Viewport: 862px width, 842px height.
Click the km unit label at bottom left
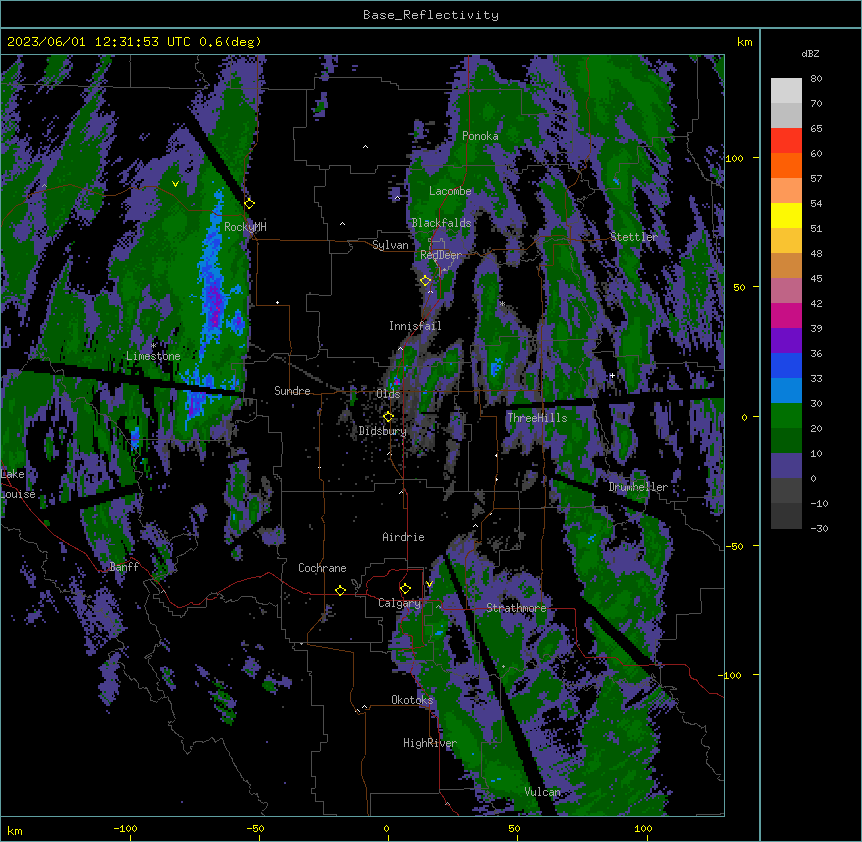coord(14,831)
